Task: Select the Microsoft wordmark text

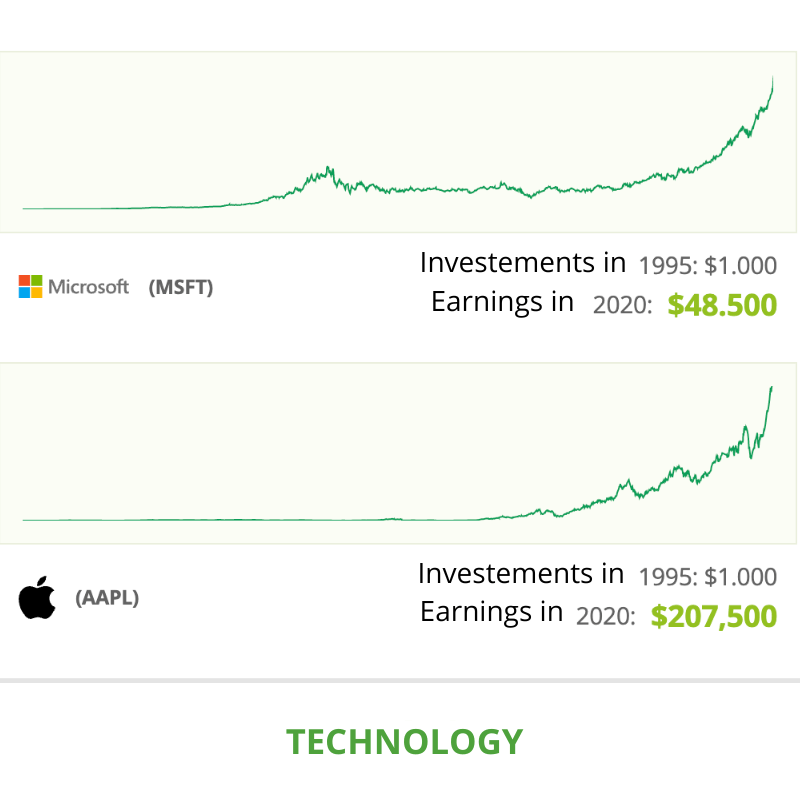Action: 88,287
